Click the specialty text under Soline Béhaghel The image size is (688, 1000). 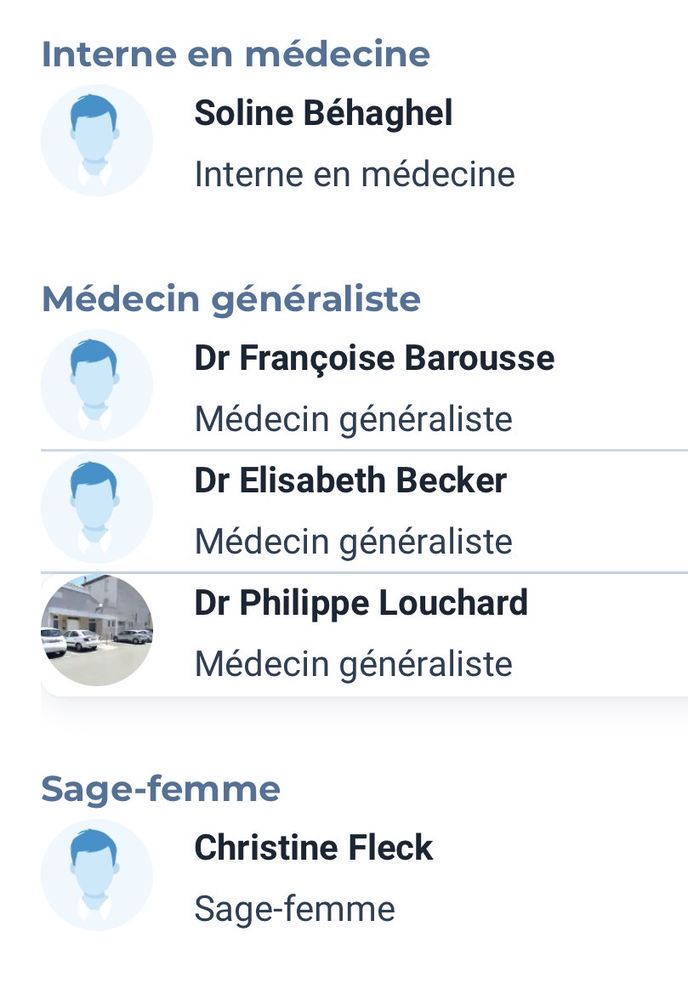[x=354, y=174]
